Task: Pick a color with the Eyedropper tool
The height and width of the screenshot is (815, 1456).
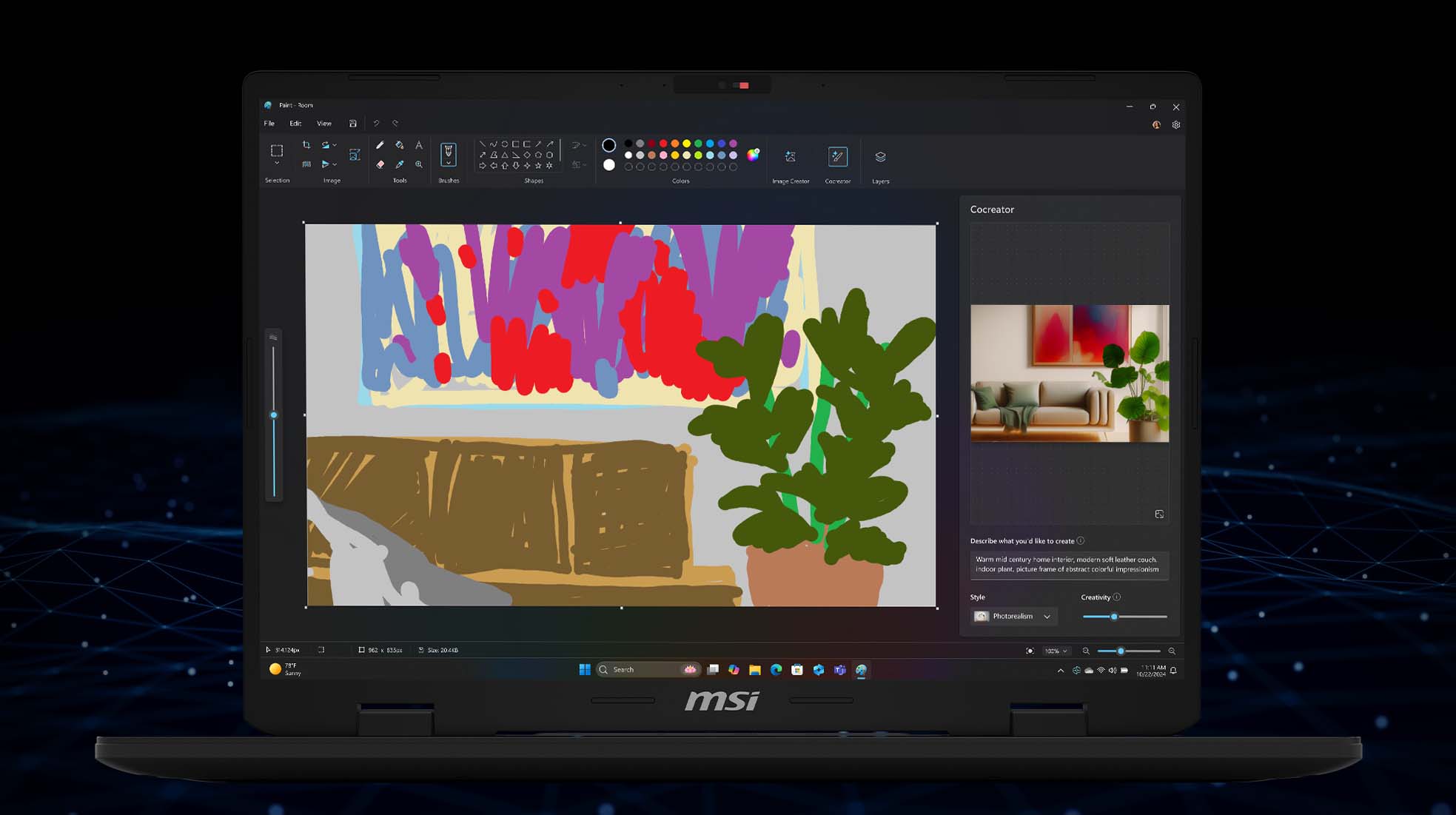Action: (x=399, y=164)
